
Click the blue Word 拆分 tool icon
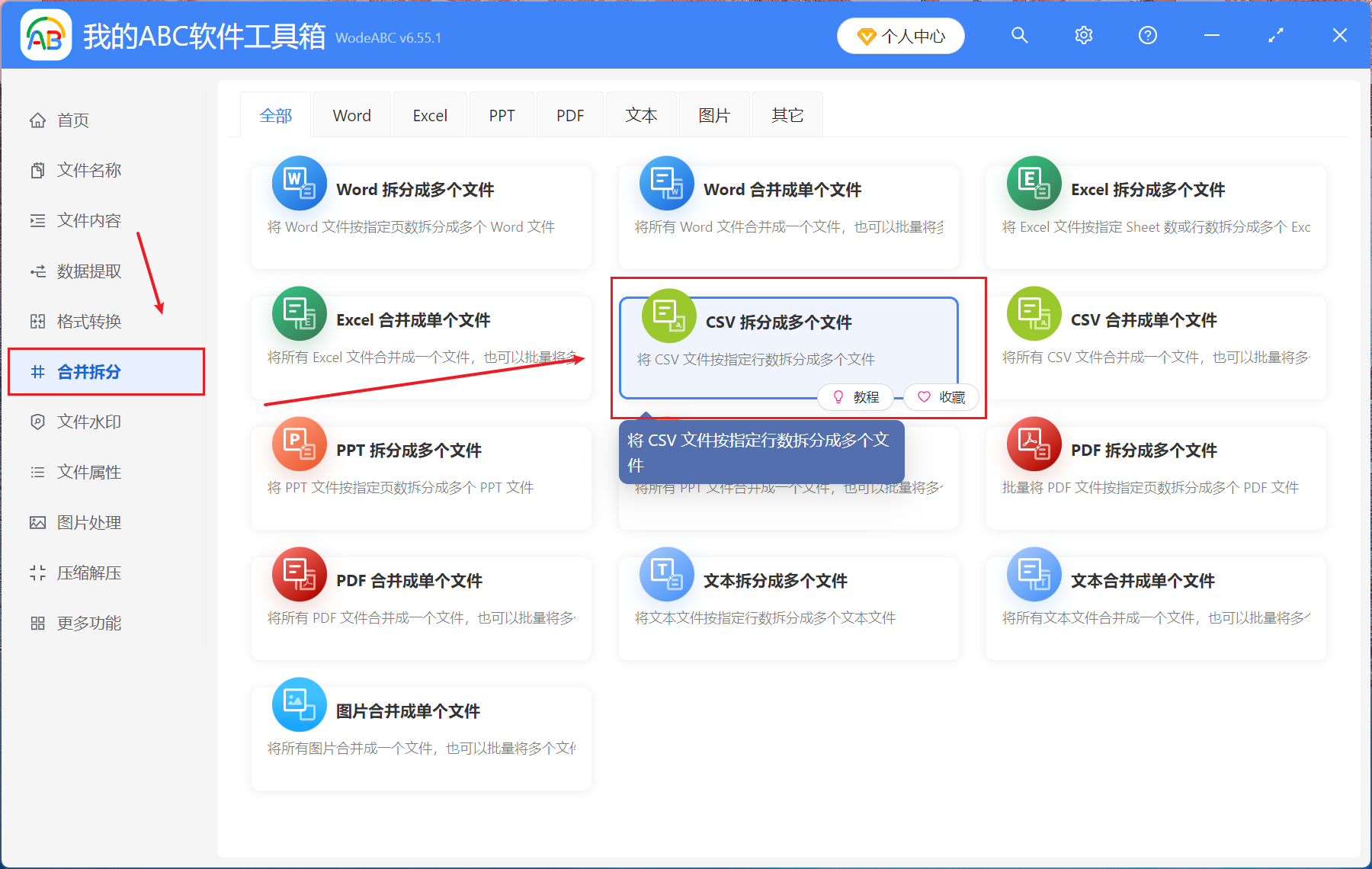click(x=299, y=184)
